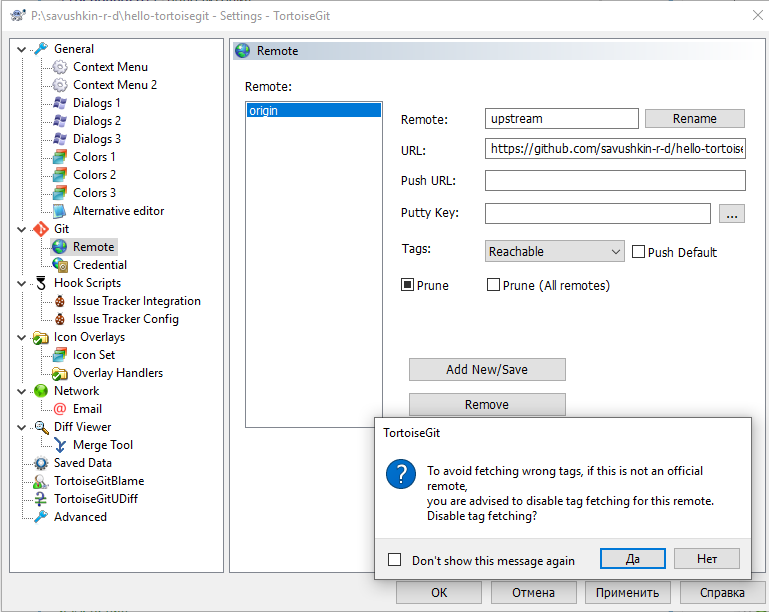The height and width of the screenshot is (612, 769).
Task: Collapse the Hook Scripts tree node
Action: coord(22,283)
